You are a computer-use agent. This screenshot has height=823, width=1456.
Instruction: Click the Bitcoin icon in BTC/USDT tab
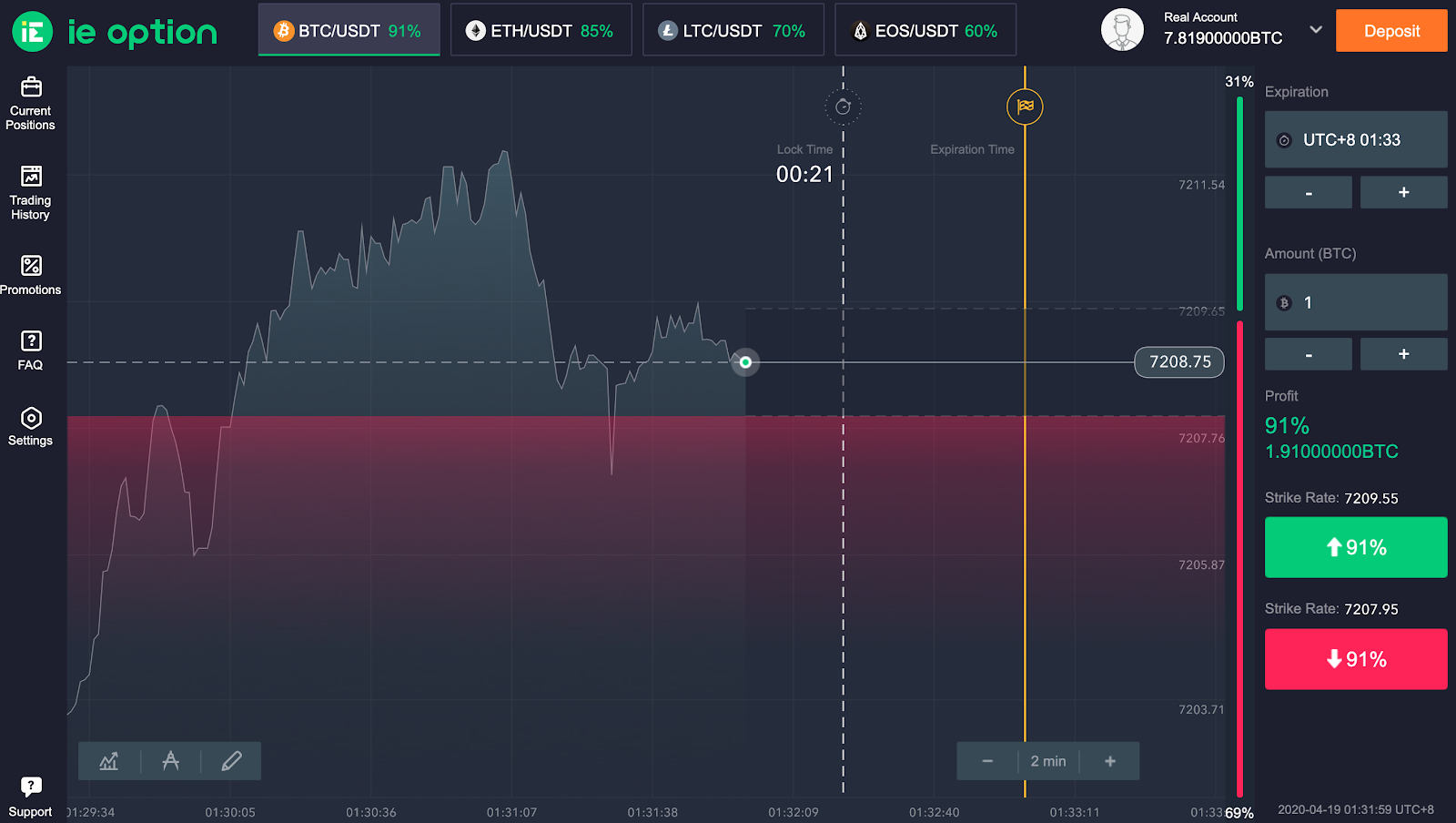click(x=284, y=31)
